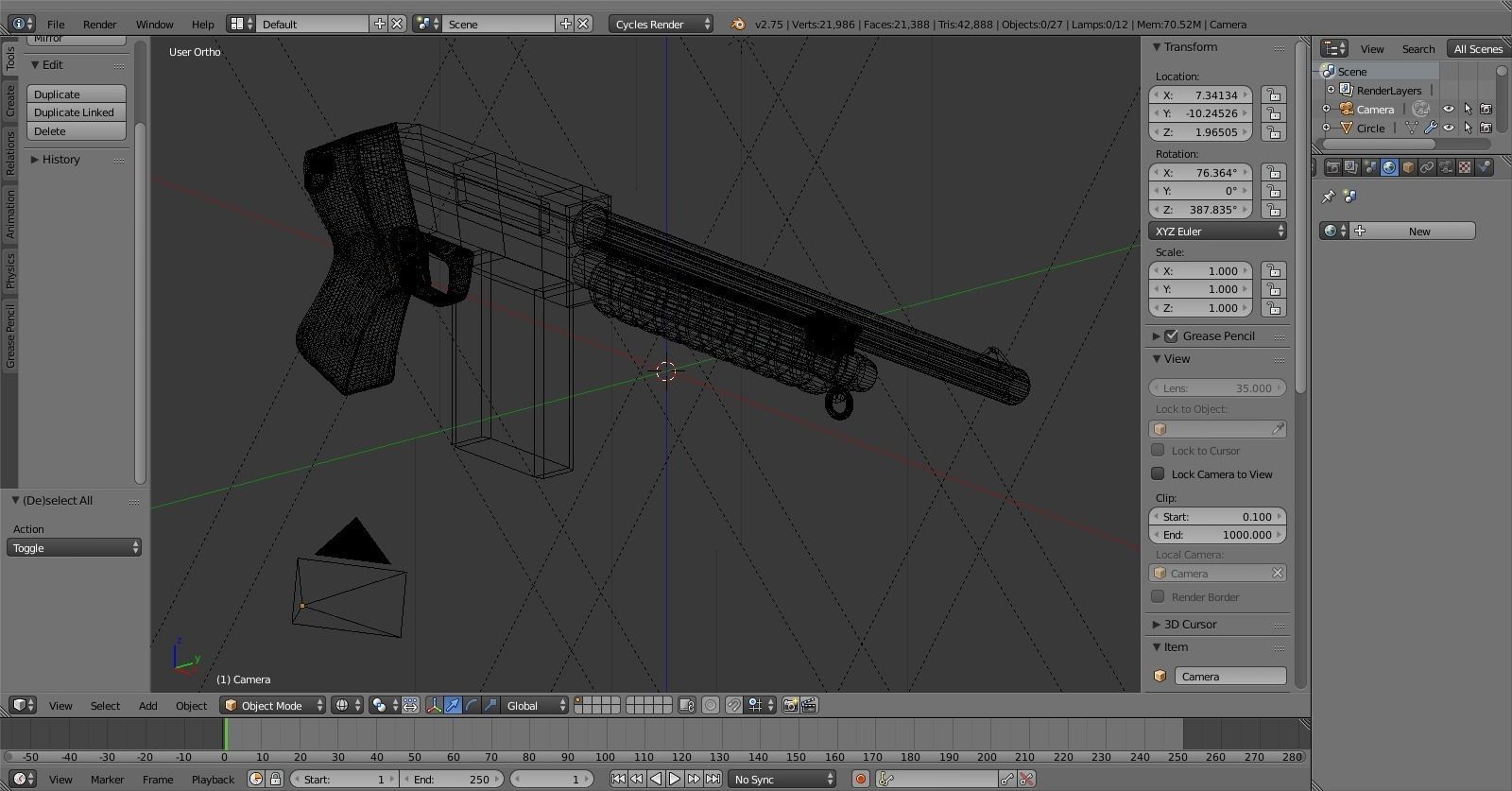Viewport: 1512px width, 791px height.
Task: Select the scale manipulator icon
Action: 490,705
